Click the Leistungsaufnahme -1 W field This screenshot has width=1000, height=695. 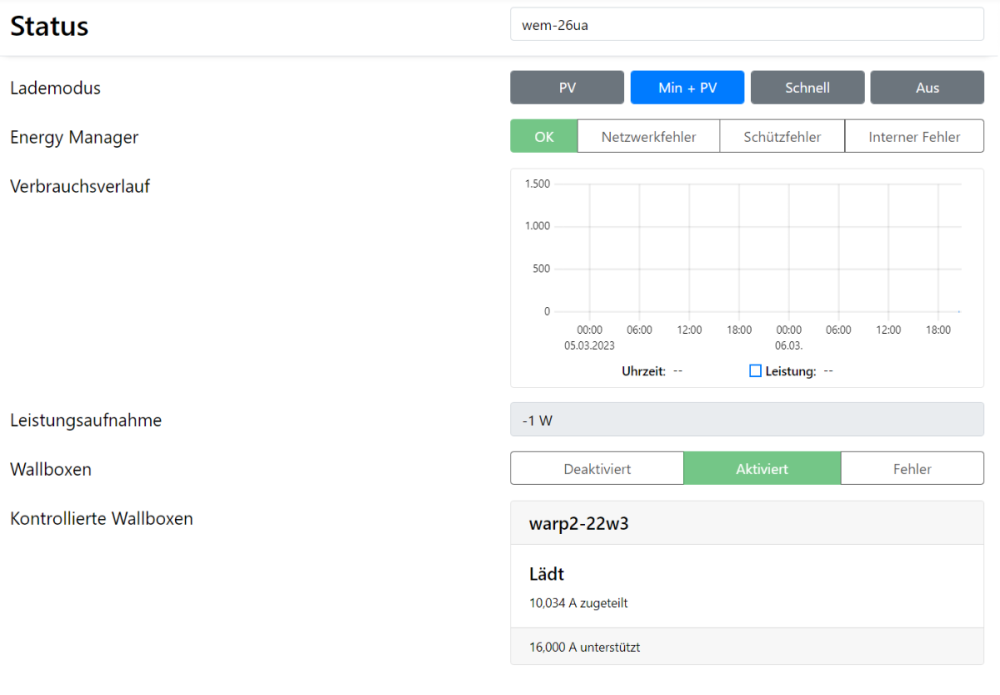[x=746, y=420]
